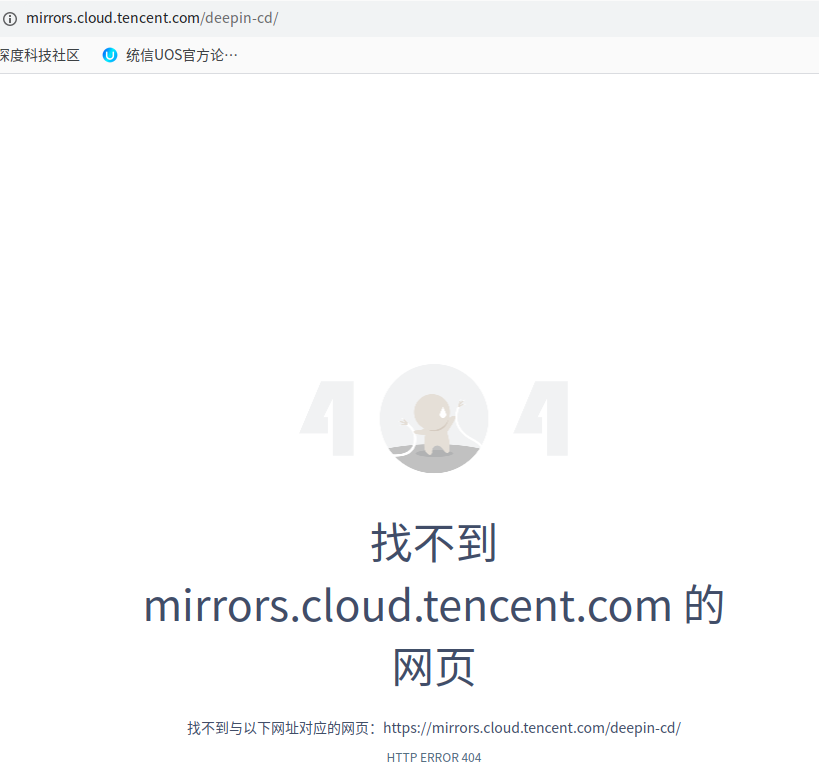The width and height of the screenshot is (819, 770).
Task: Click the heading text 找不到
Action: point(434,544)
